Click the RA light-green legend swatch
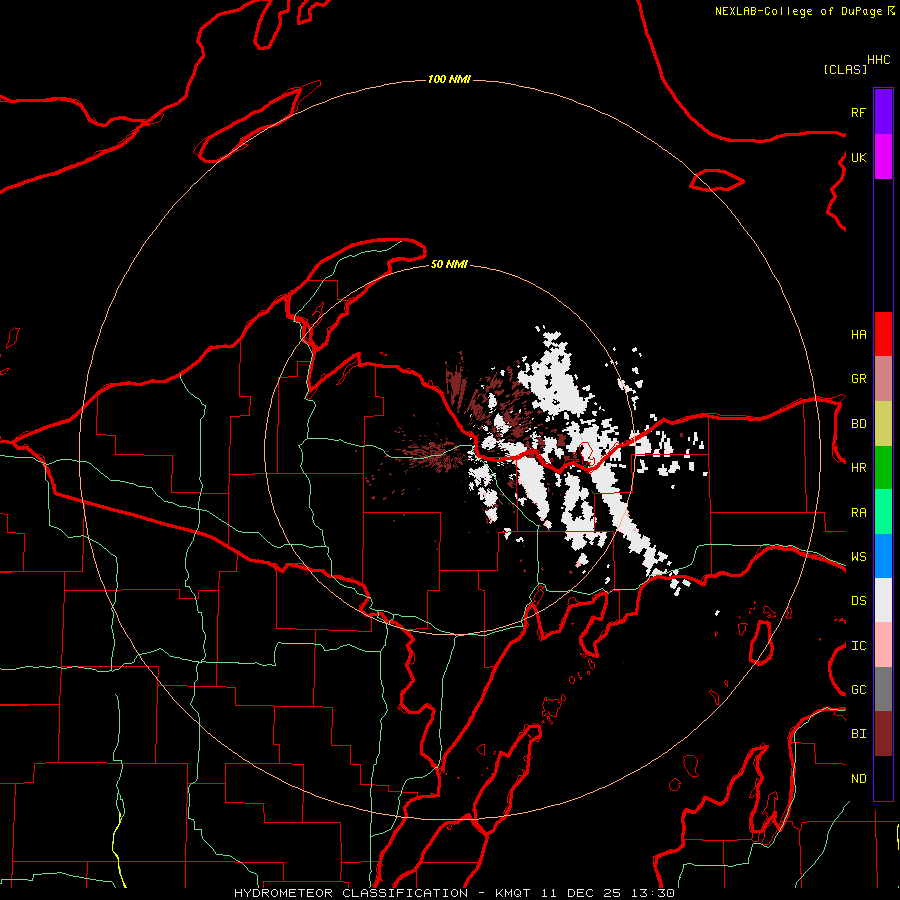 (x=883, y=512)
